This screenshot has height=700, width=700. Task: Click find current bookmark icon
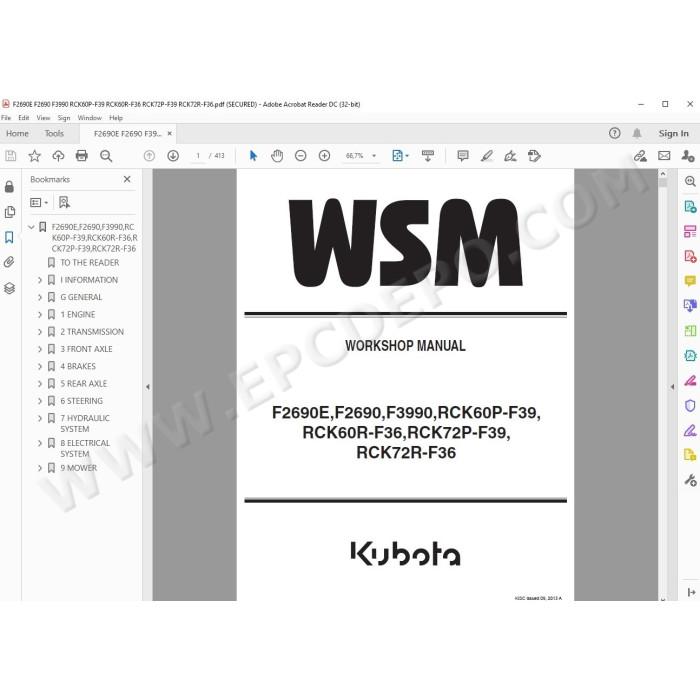[64, 203]
